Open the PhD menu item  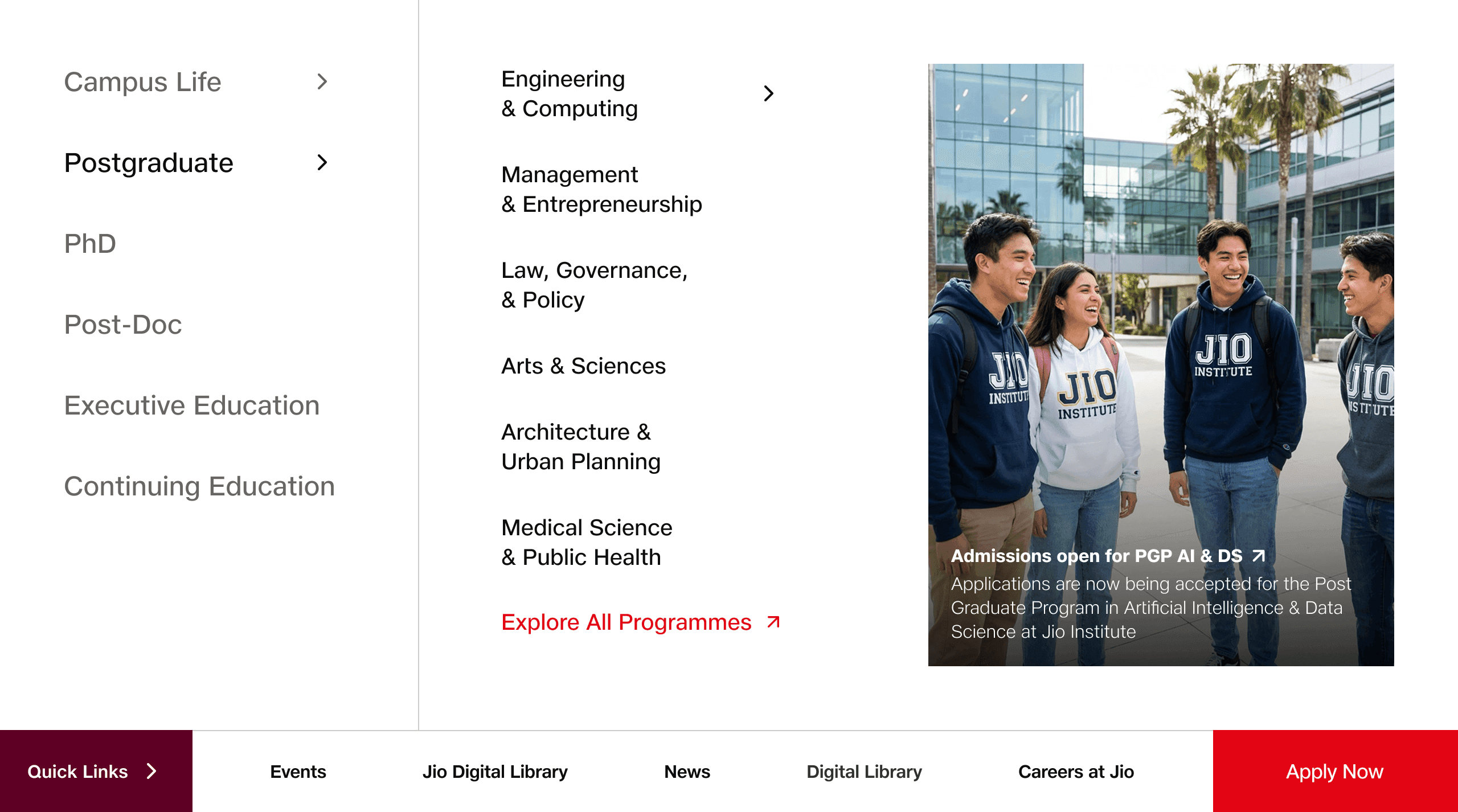click(90, 244)
